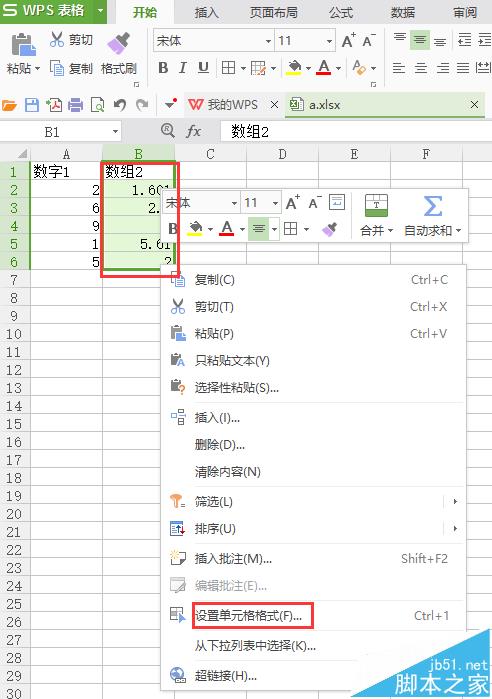Image resolution: width=492 pixels, height=699 pixels.
Task: Click the fx insert function icon
Action: click(x=193, y=131)
